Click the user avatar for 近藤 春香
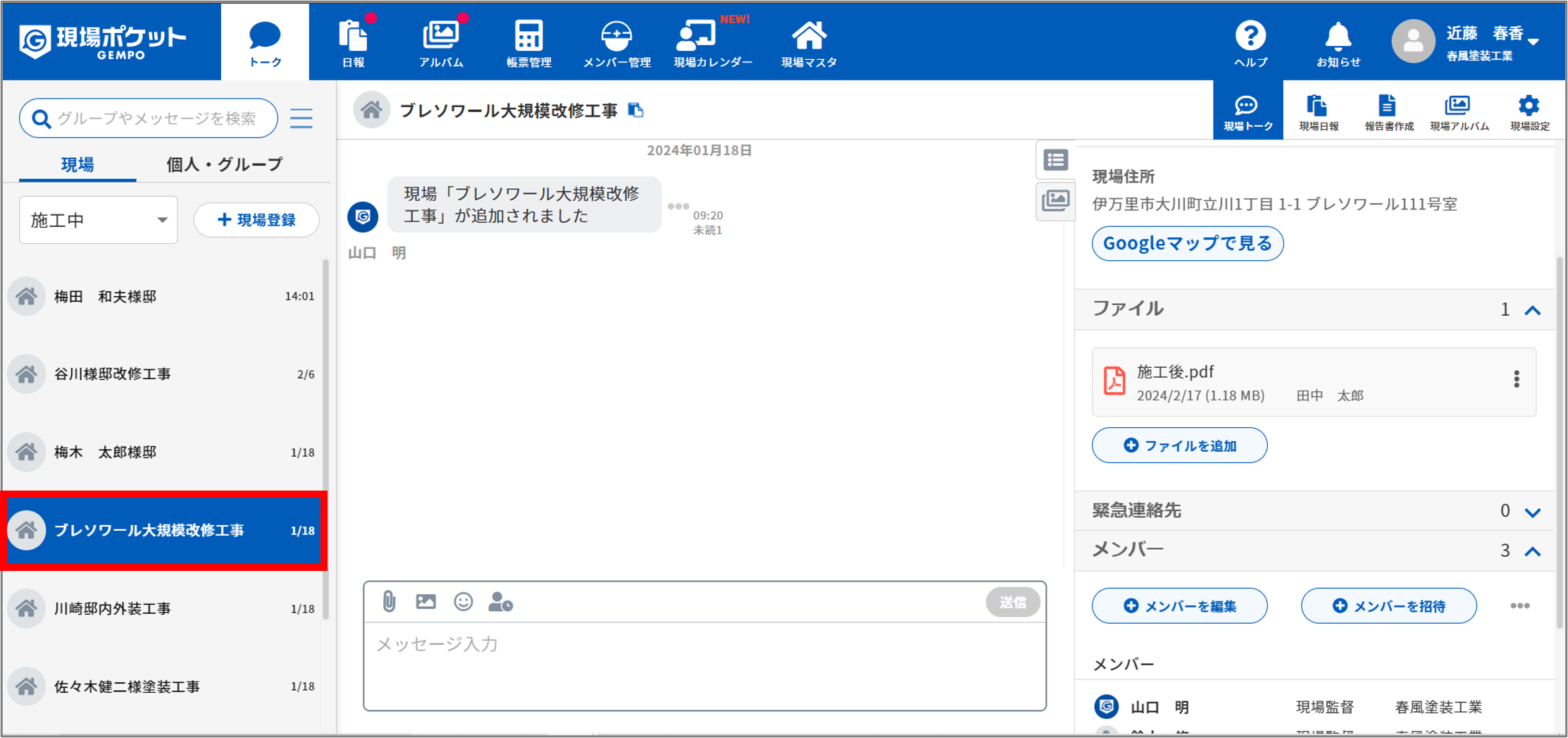 [1413, 42]
